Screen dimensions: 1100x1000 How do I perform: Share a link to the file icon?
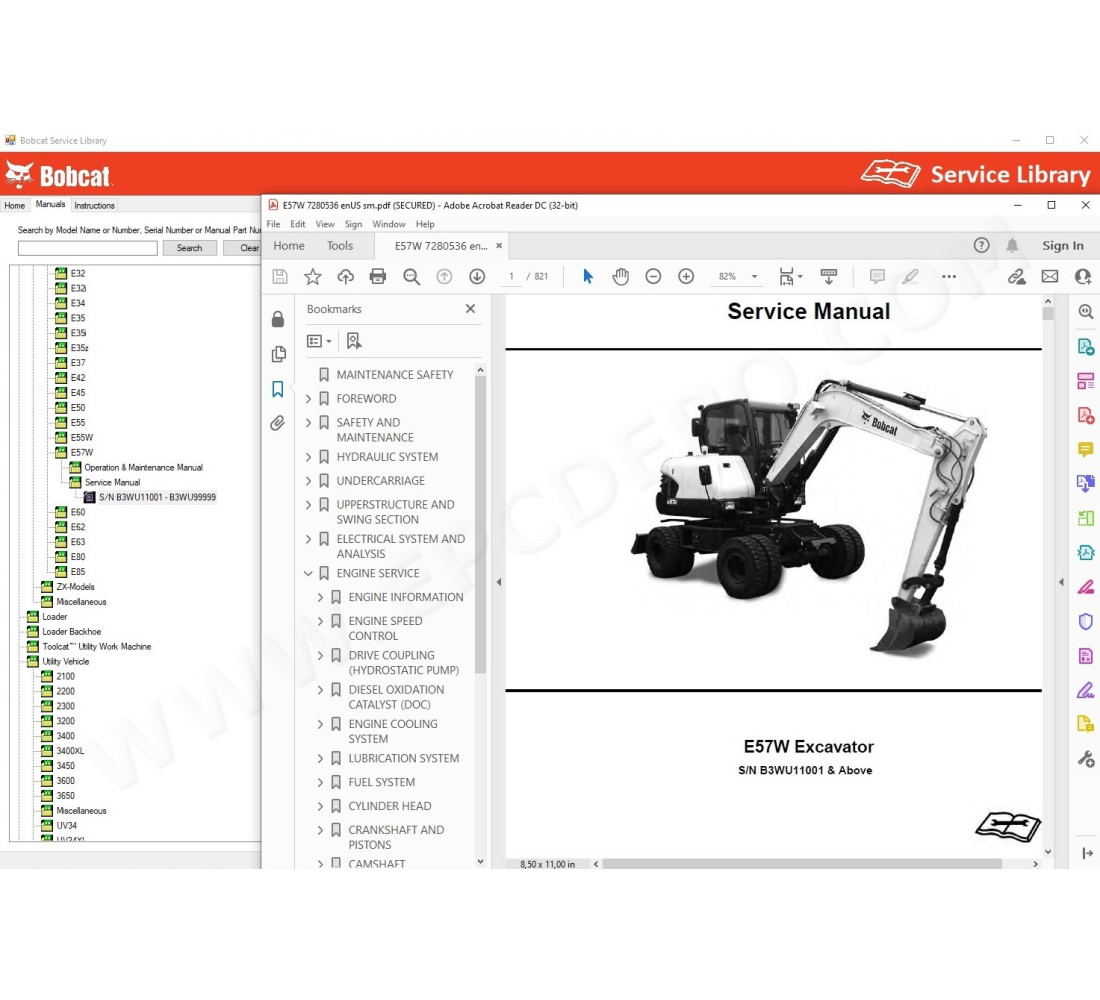pyautogui.click(x=1017, y=276)
